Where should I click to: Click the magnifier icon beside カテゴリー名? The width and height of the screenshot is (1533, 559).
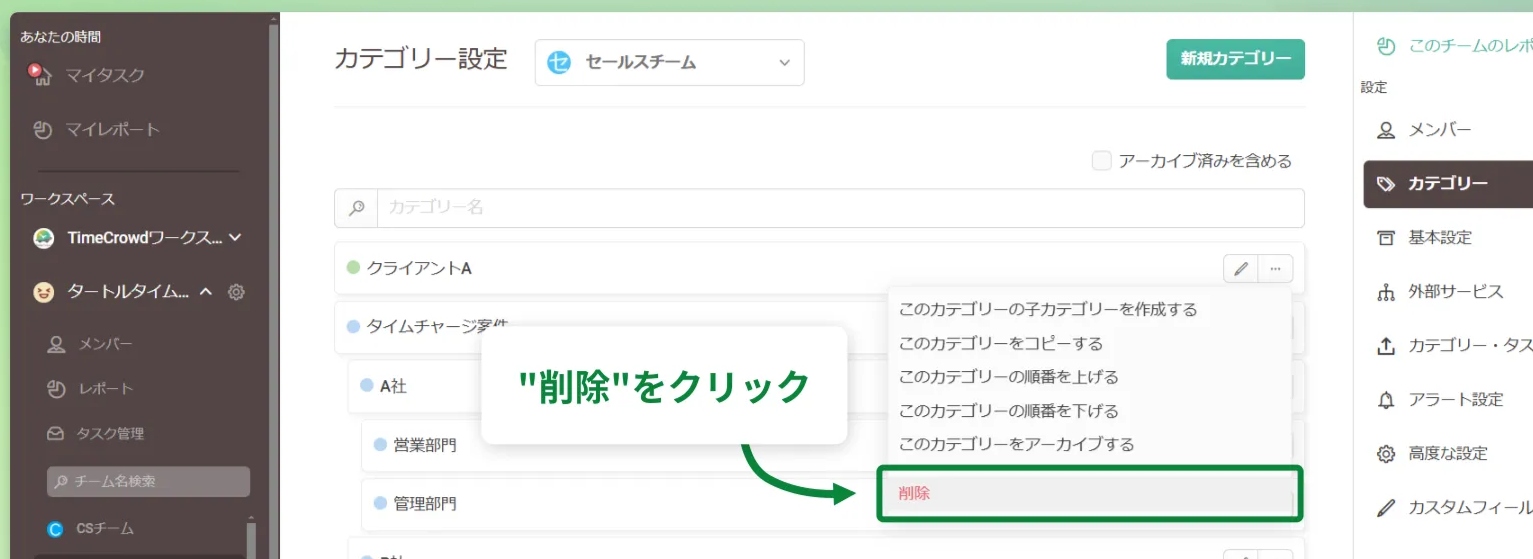tap(356, 208)
